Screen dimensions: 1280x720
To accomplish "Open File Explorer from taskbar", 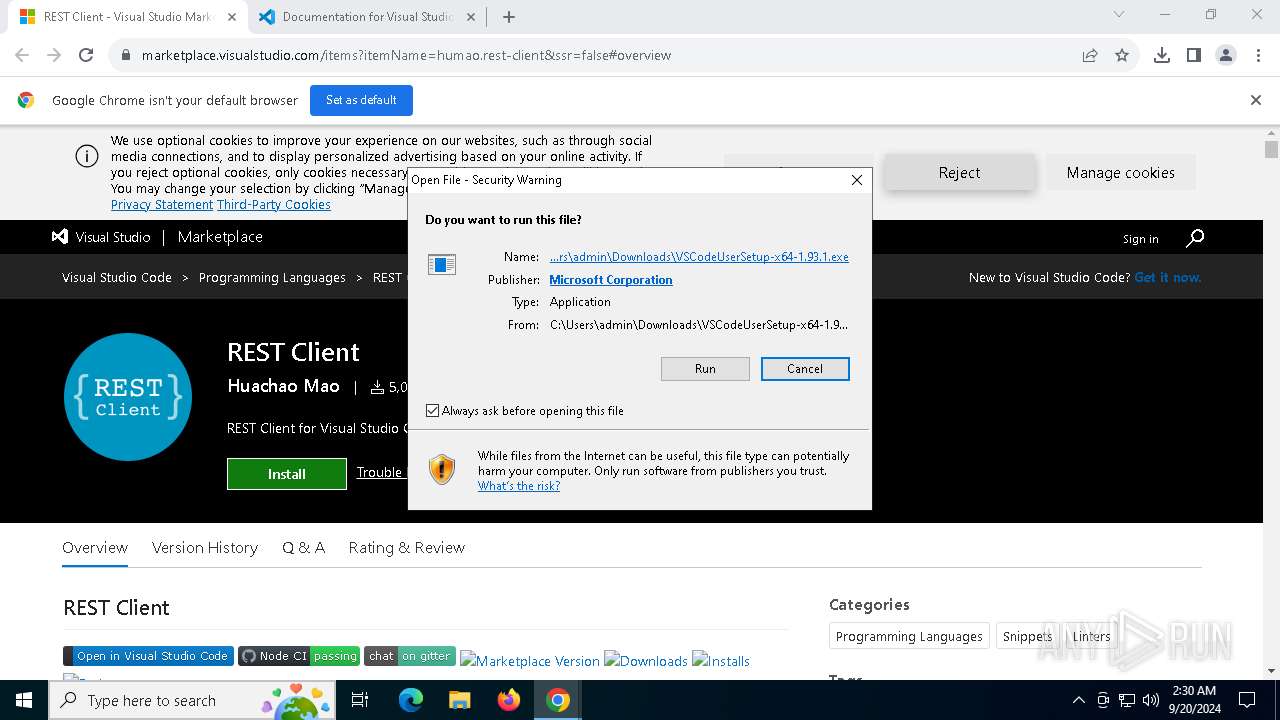I will point(459,700).
